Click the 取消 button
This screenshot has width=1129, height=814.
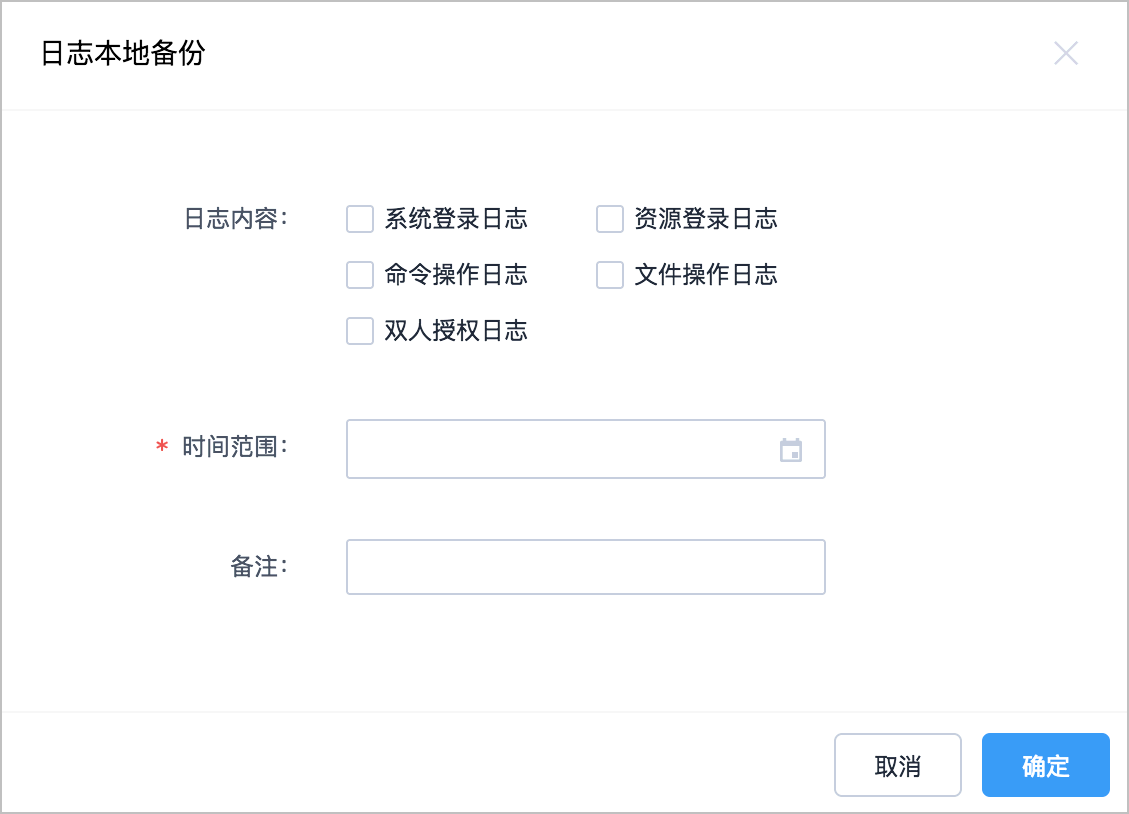click(898, 765)
